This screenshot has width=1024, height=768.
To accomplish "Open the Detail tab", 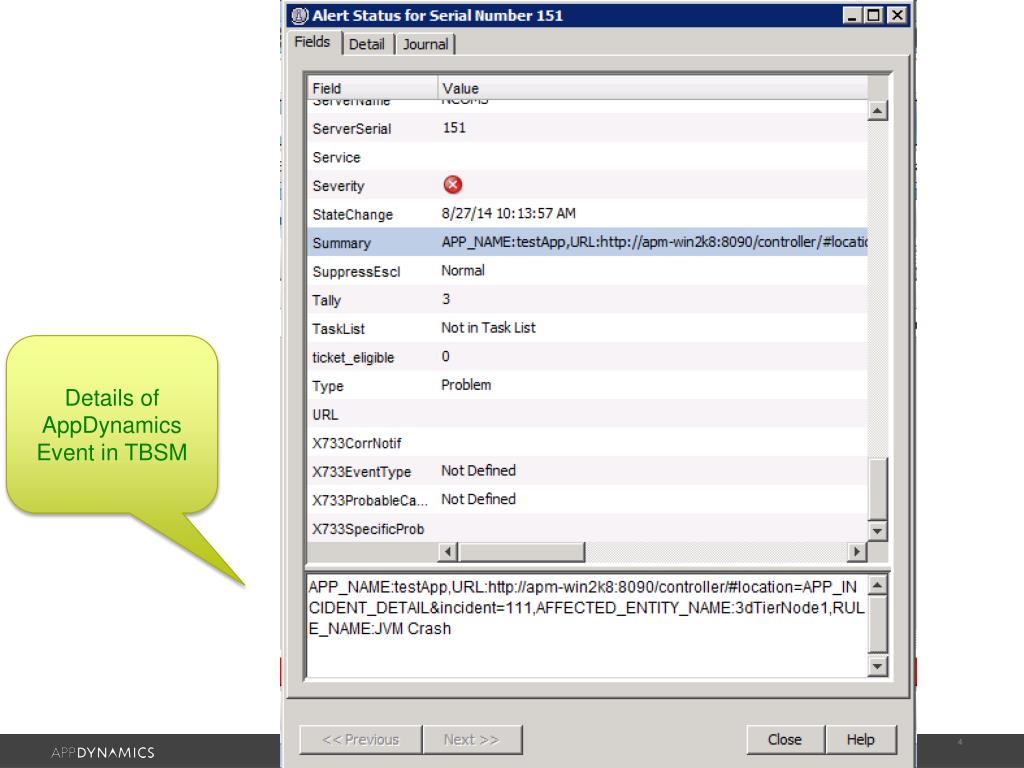I will (366, 44).
